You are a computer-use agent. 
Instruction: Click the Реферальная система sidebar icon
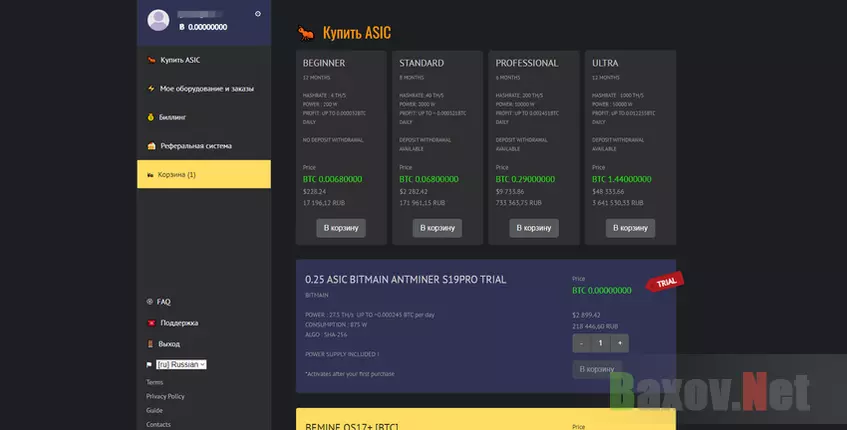[151, 146]
